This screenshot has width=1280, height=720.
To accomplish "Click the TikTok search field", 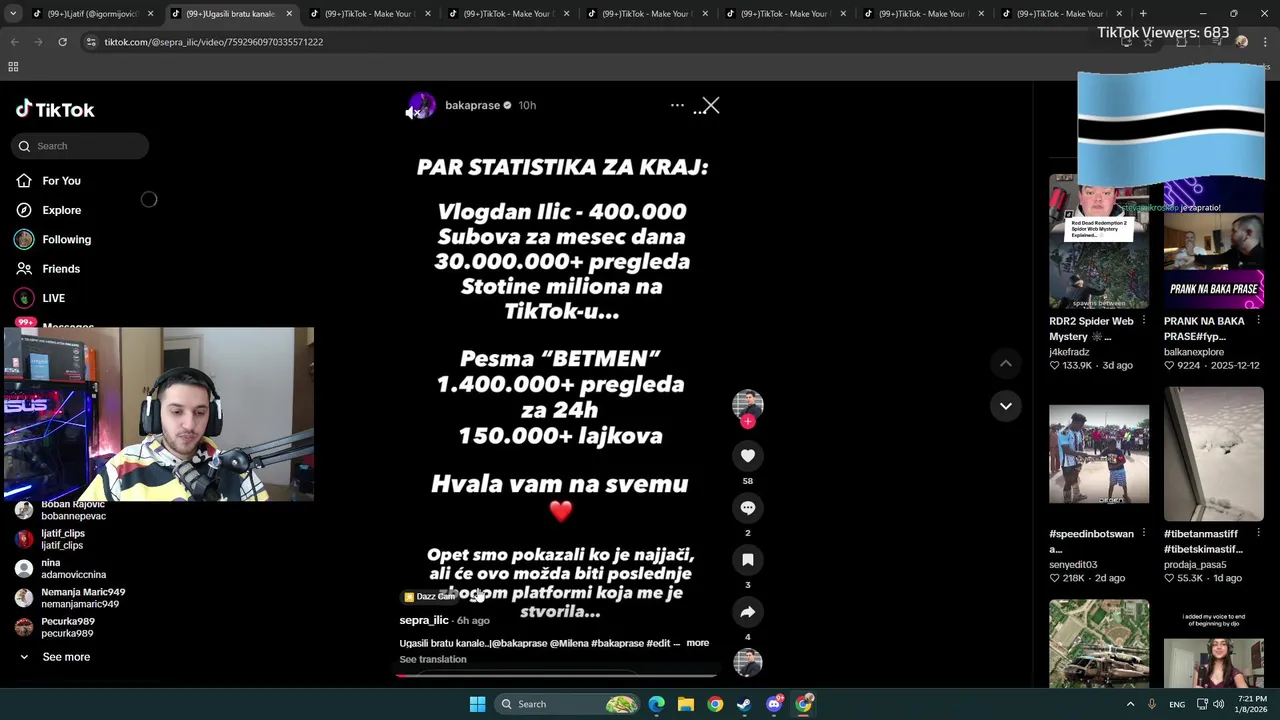I will coord(80,146).
